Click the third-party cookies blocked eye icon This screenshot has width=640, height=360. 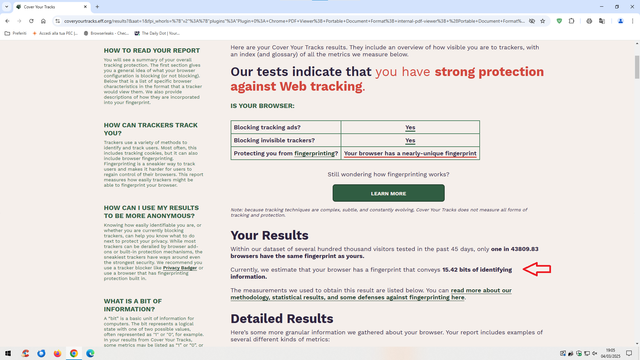click(x=532, y=21)
